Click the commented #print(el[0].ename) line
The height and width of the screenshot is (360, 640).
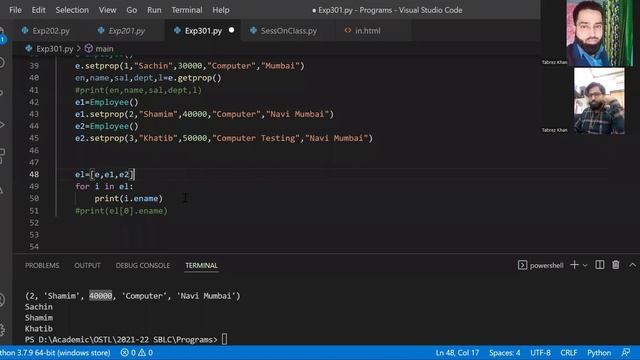click(x=121, y=211)
